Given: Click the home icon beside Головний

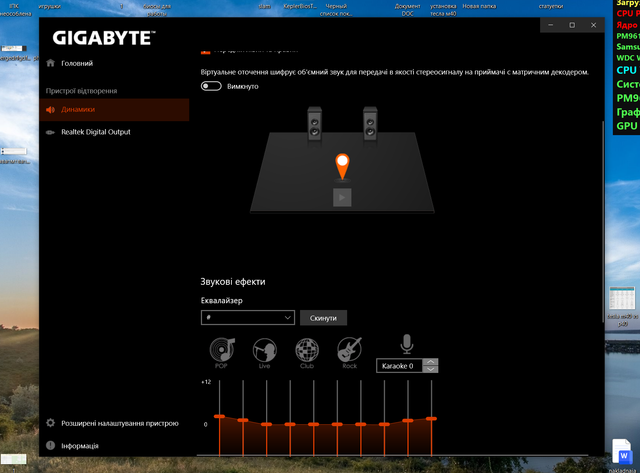Looking at the screenshot, I should click(50, 63).
